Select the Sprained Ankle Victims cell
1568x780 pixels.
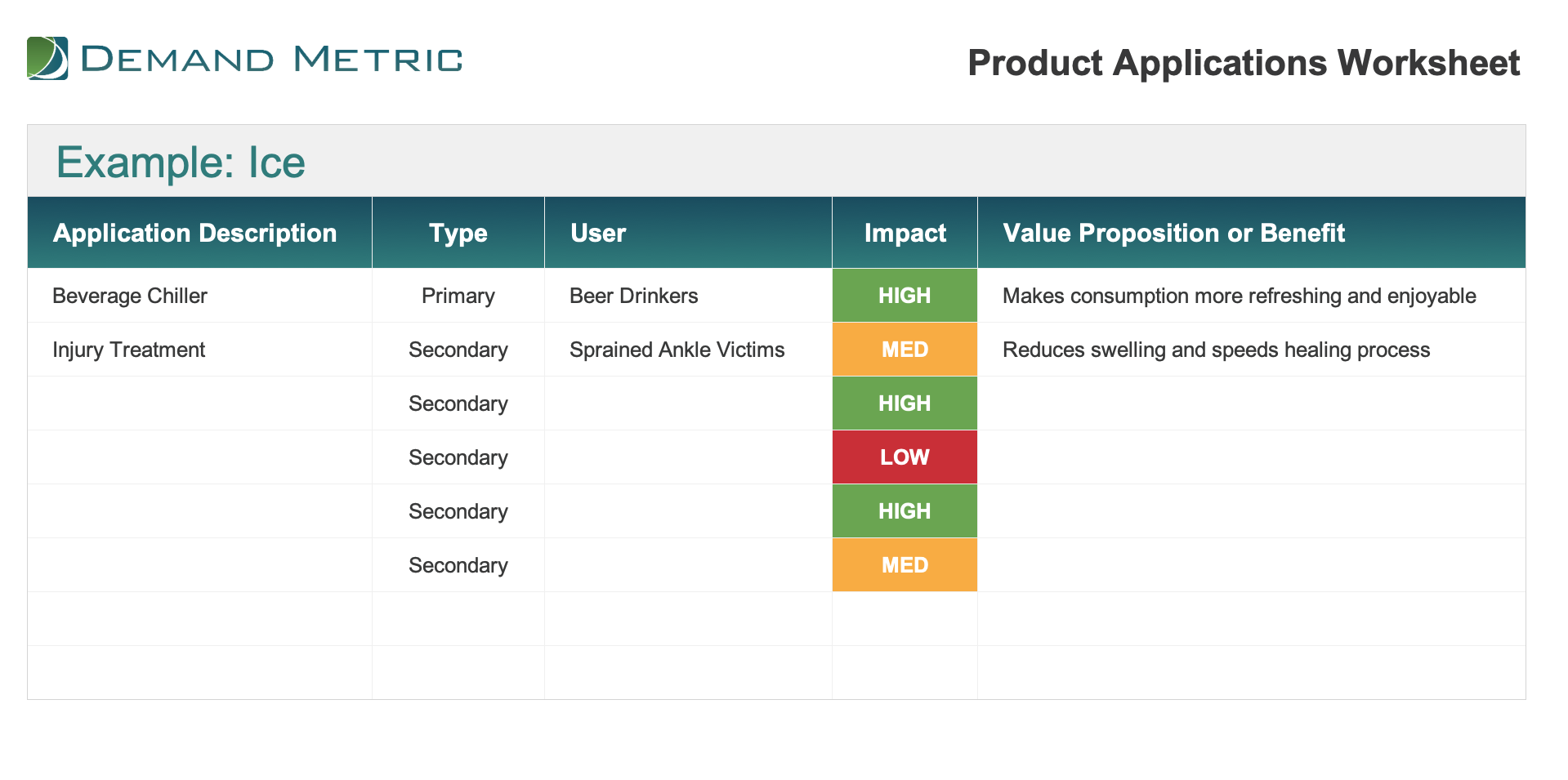689,350
